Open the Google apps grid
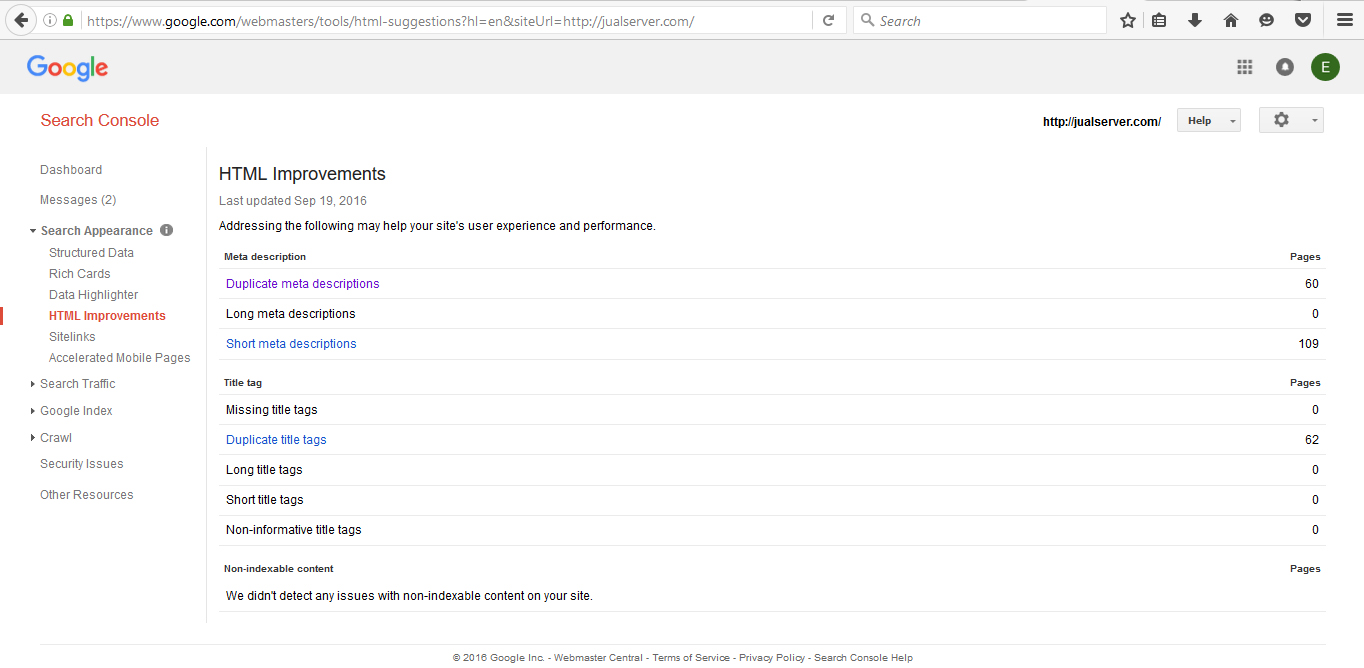 [x=1245, y=67]
